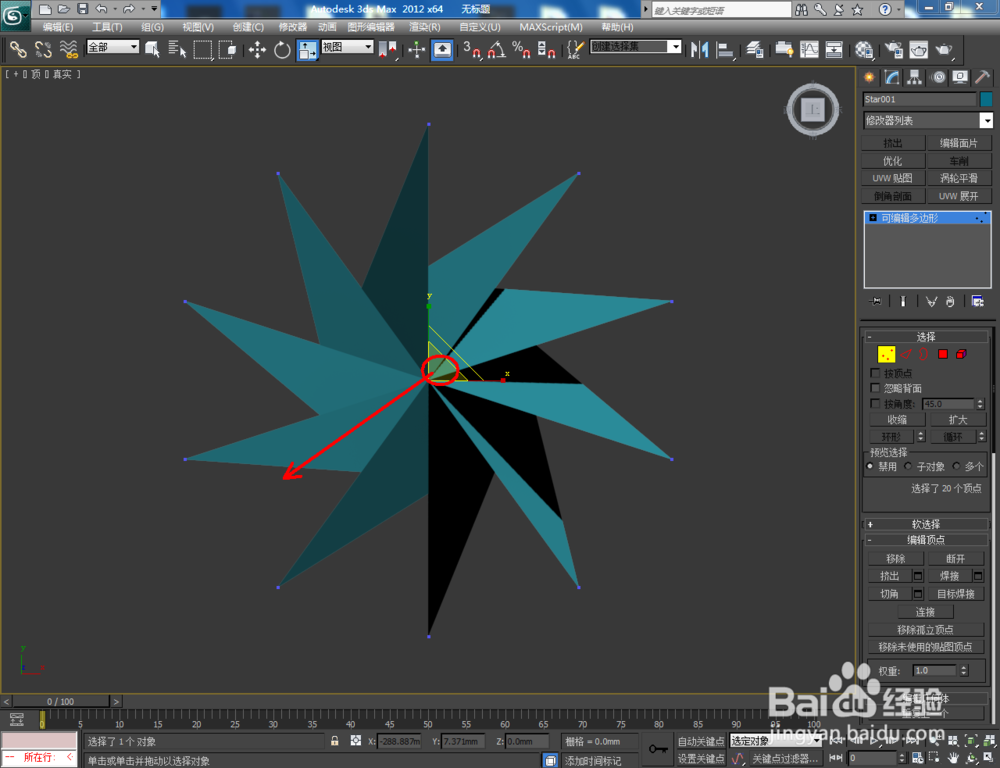Enable the 按顶点 checkbox
Image resolution: width=1000 pixels, height=768 pixels.
875,373
